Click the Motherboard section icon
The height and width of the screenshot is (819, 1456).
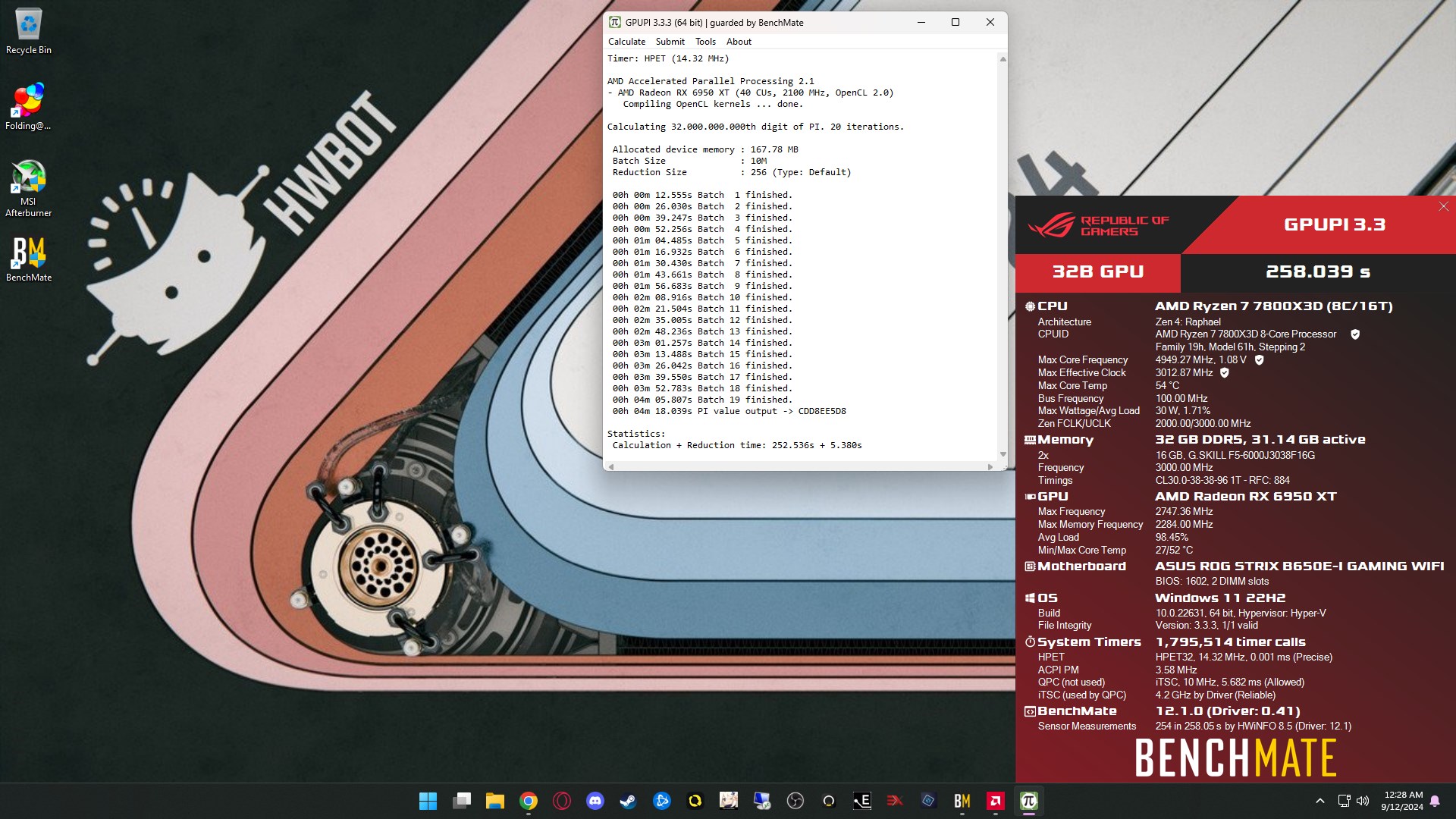(1030, 566)
